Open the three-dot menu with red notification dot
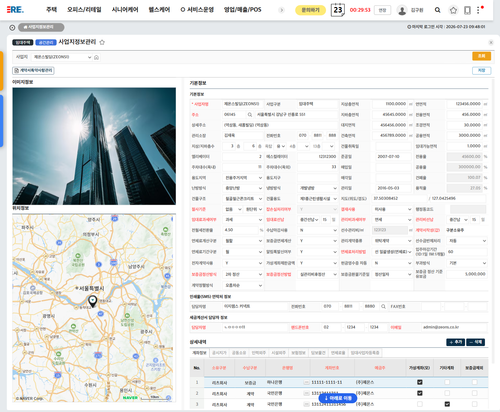Viewport: 500px width, 412px height. (479, 10)
